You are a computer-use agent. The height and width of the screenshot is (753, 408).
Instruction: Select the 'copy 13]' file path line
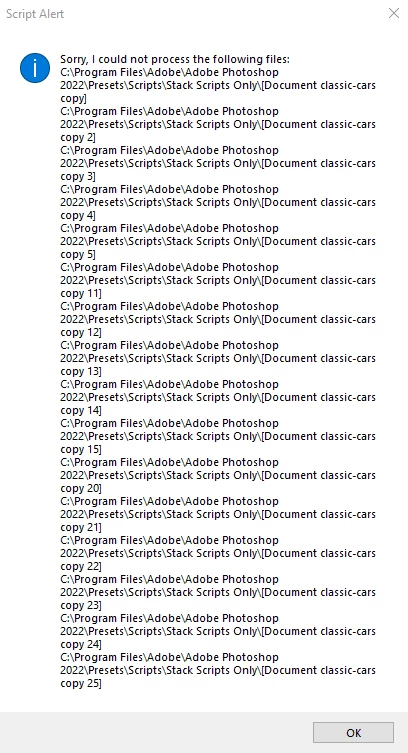pos(218,358)
